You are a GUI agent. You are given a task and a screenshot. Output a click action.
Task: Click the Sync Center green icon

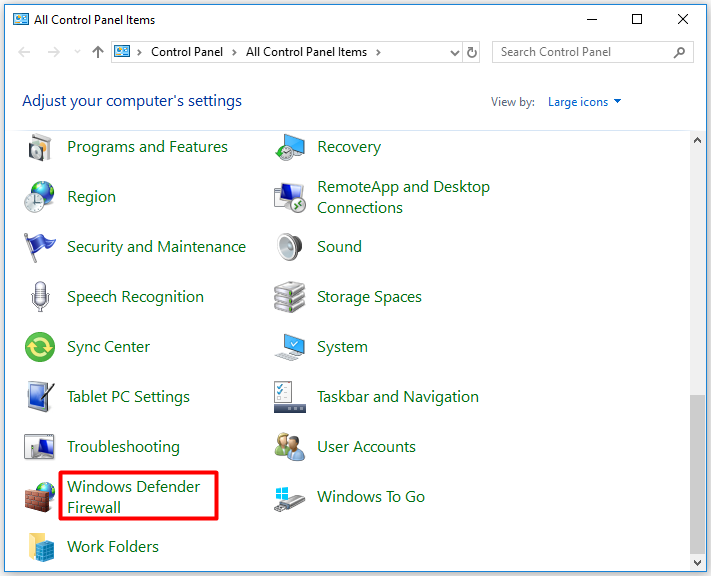(x=40, y=347)
